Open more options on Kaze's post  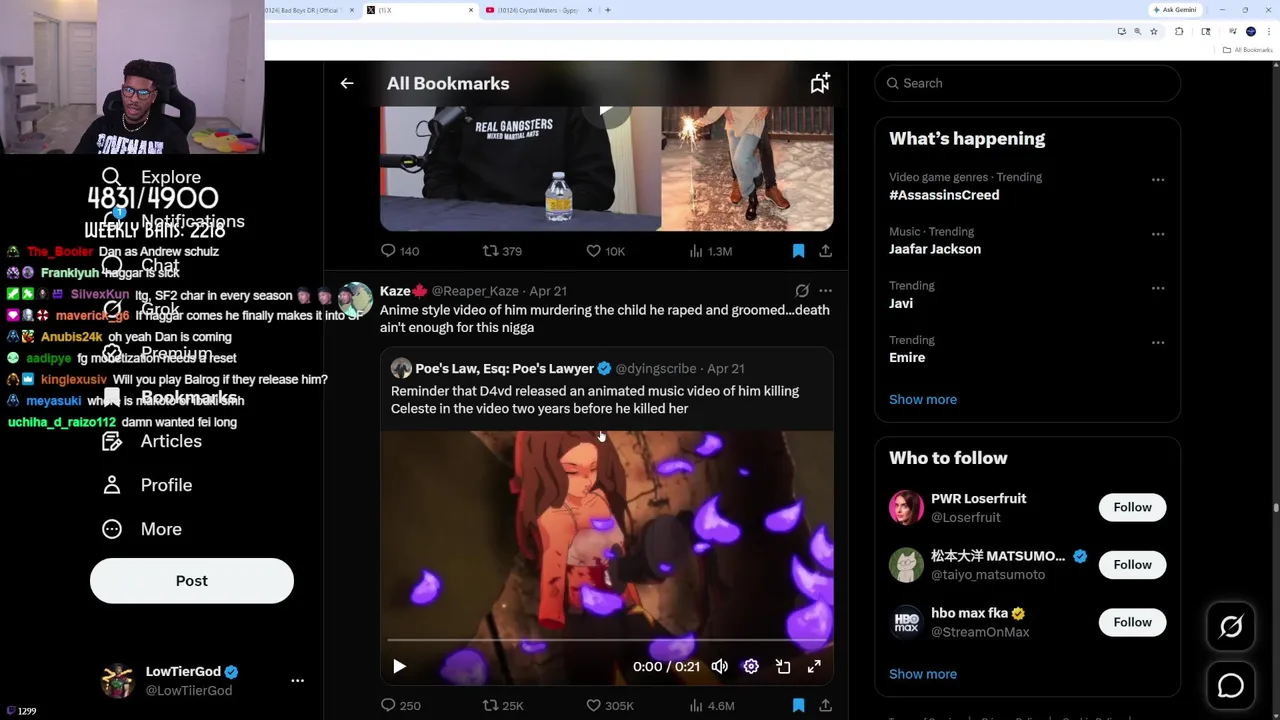click(x=825, y=291)
